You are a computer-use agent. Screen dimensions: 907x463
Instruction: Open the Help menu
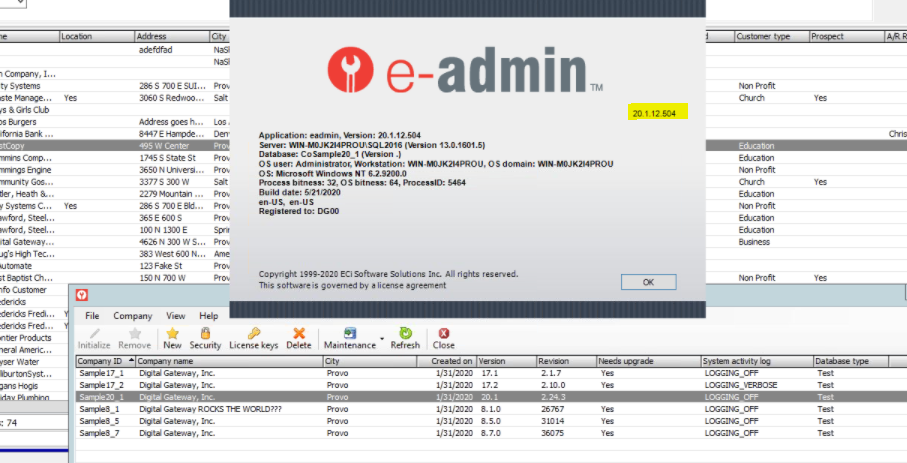[209, 315]
